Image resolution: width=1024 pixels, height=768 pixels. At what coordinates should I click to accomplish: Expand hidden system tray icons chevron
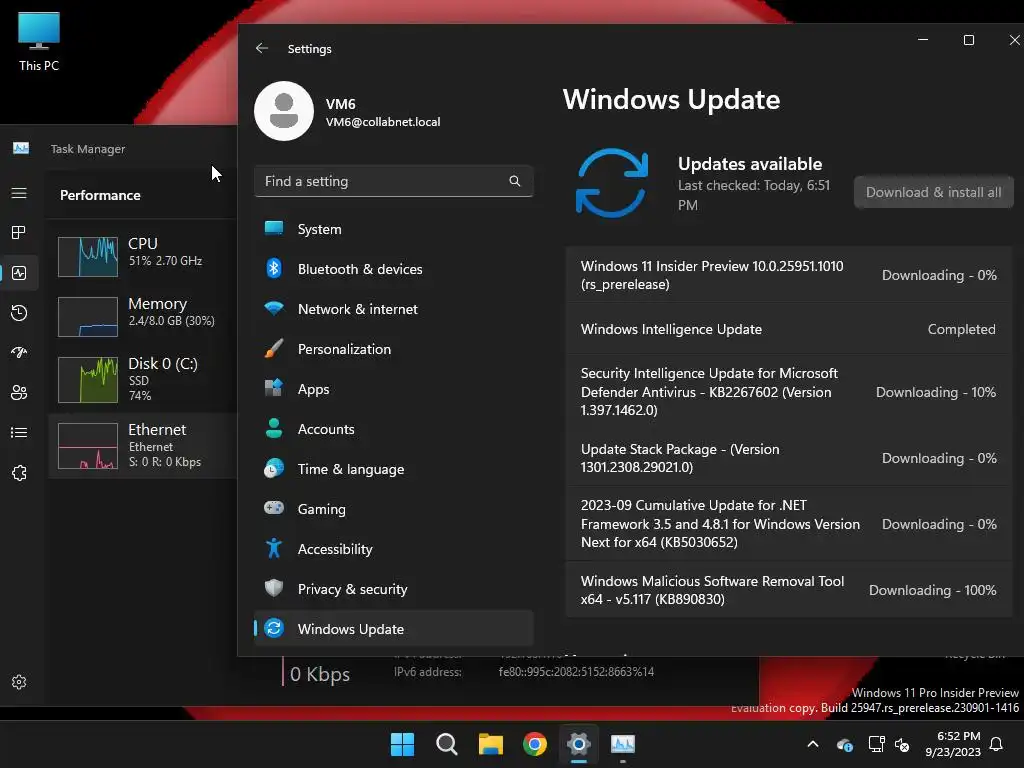(813, 744)
